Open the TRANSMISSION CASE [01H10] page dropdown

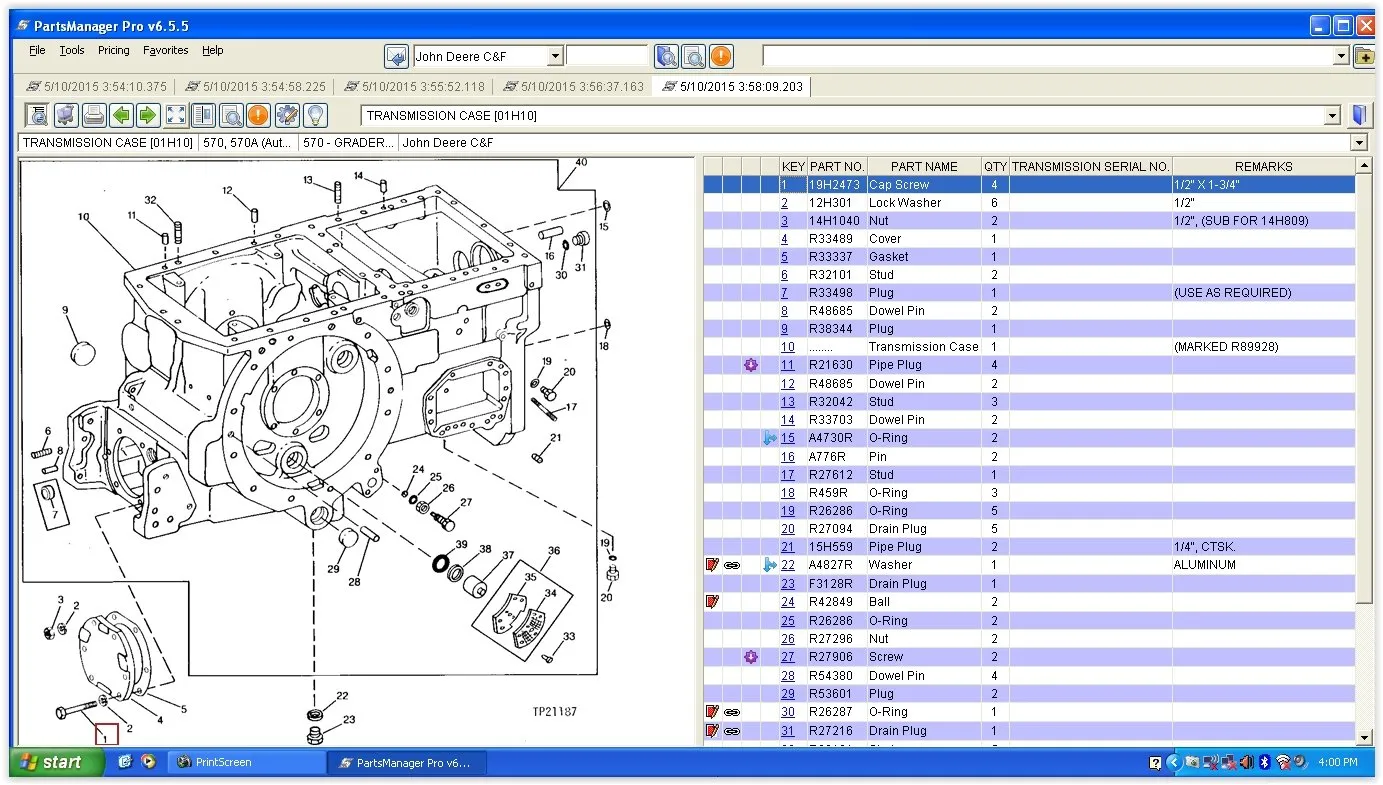(1331, 116)
